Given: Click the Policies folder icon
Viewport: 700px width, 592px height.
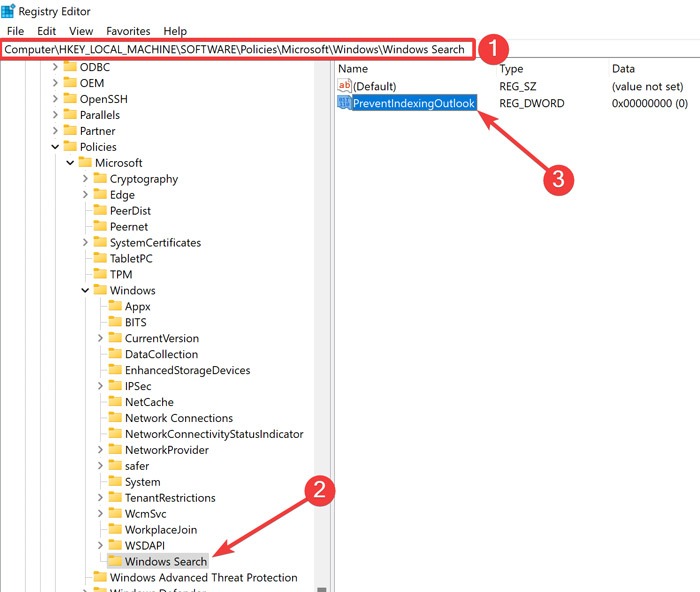Looking at the screenshot, I should 70,146.
